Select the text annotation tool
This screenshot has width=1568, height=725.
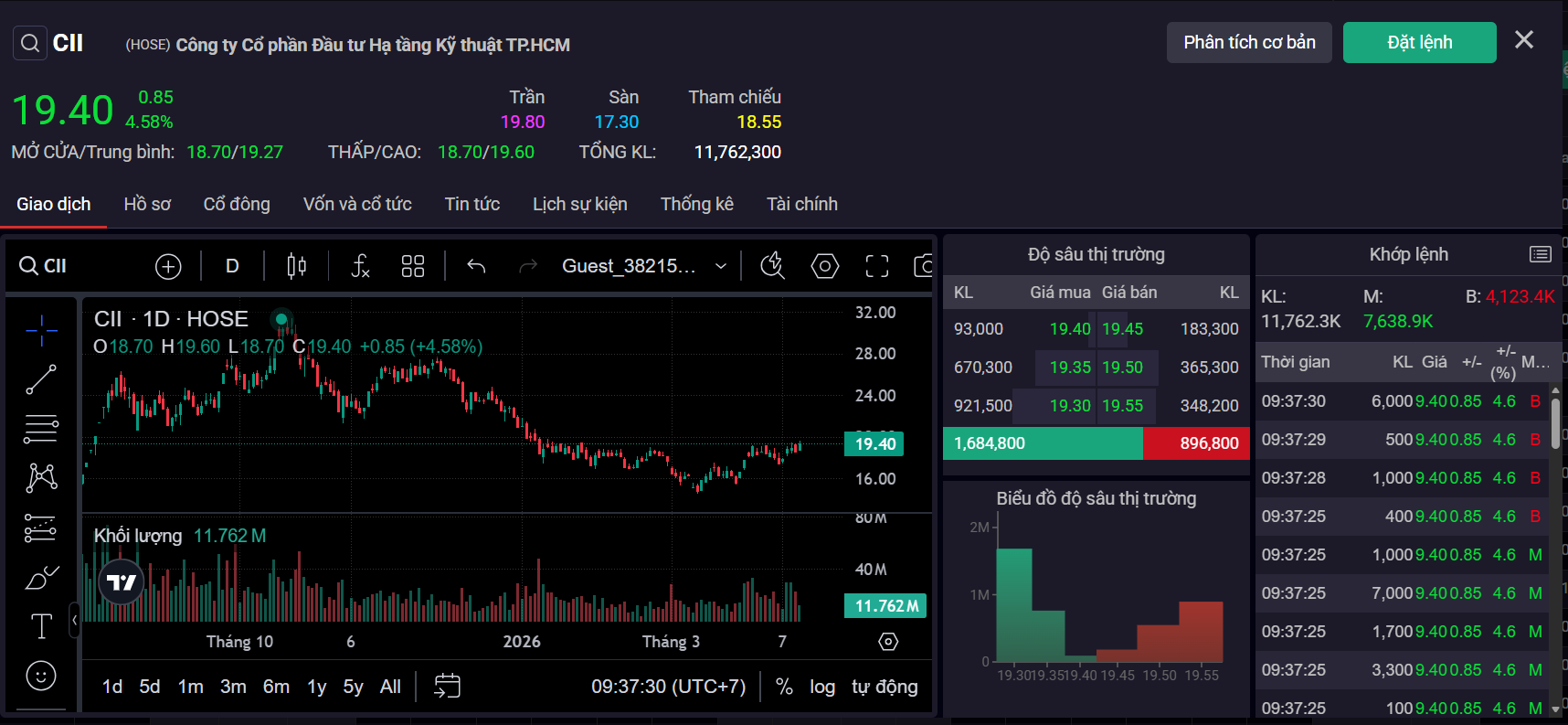(41, 626)
